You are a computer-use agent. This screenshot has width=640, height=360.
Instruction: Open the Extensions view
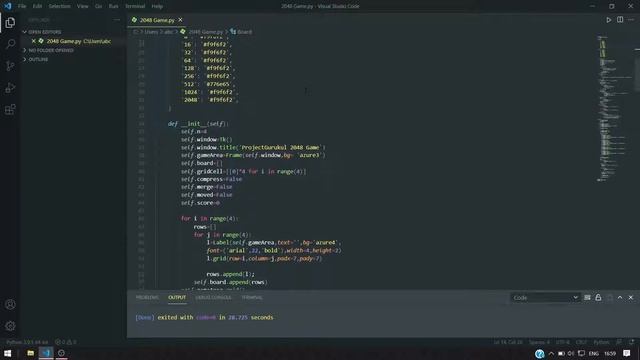pos(10,109)
